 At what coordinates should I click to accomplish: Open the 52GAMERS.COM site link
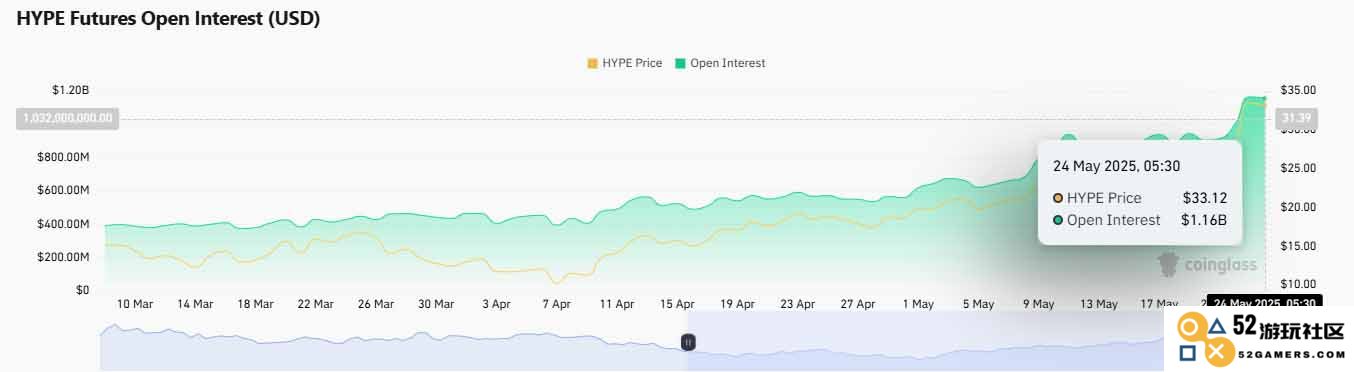pos(1289,355)
